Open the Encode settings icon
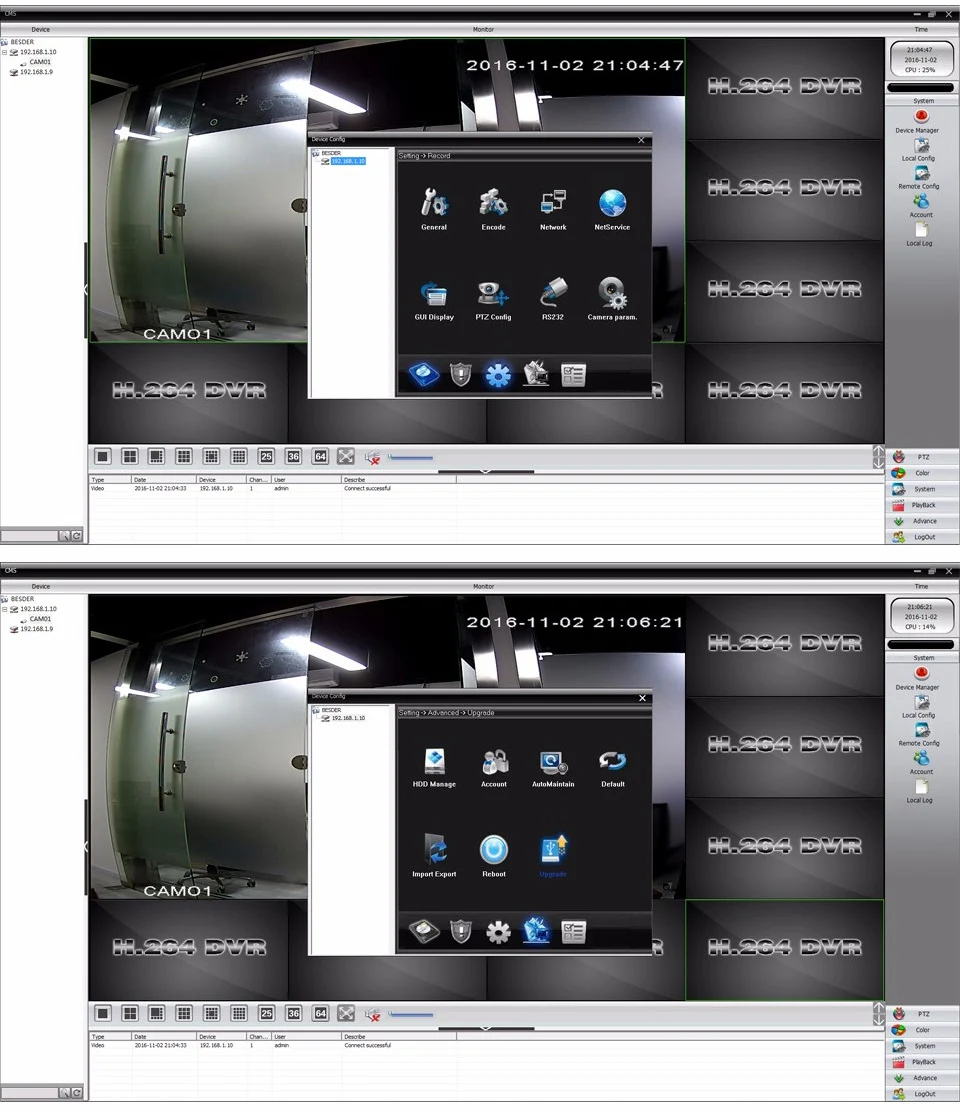 (x=493, y=208)
